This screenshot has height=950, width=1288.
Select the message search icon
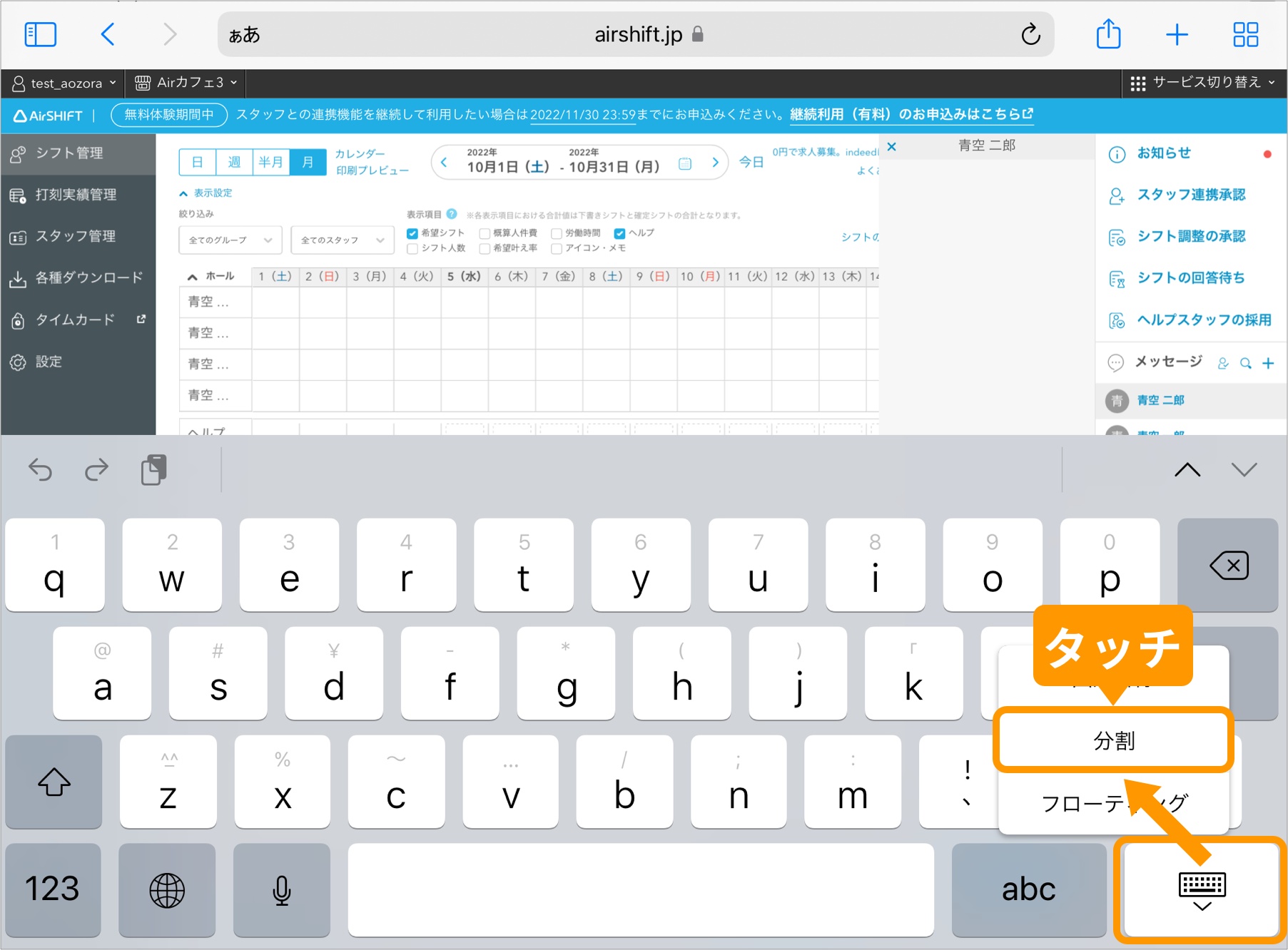(x=1245, y=362)
